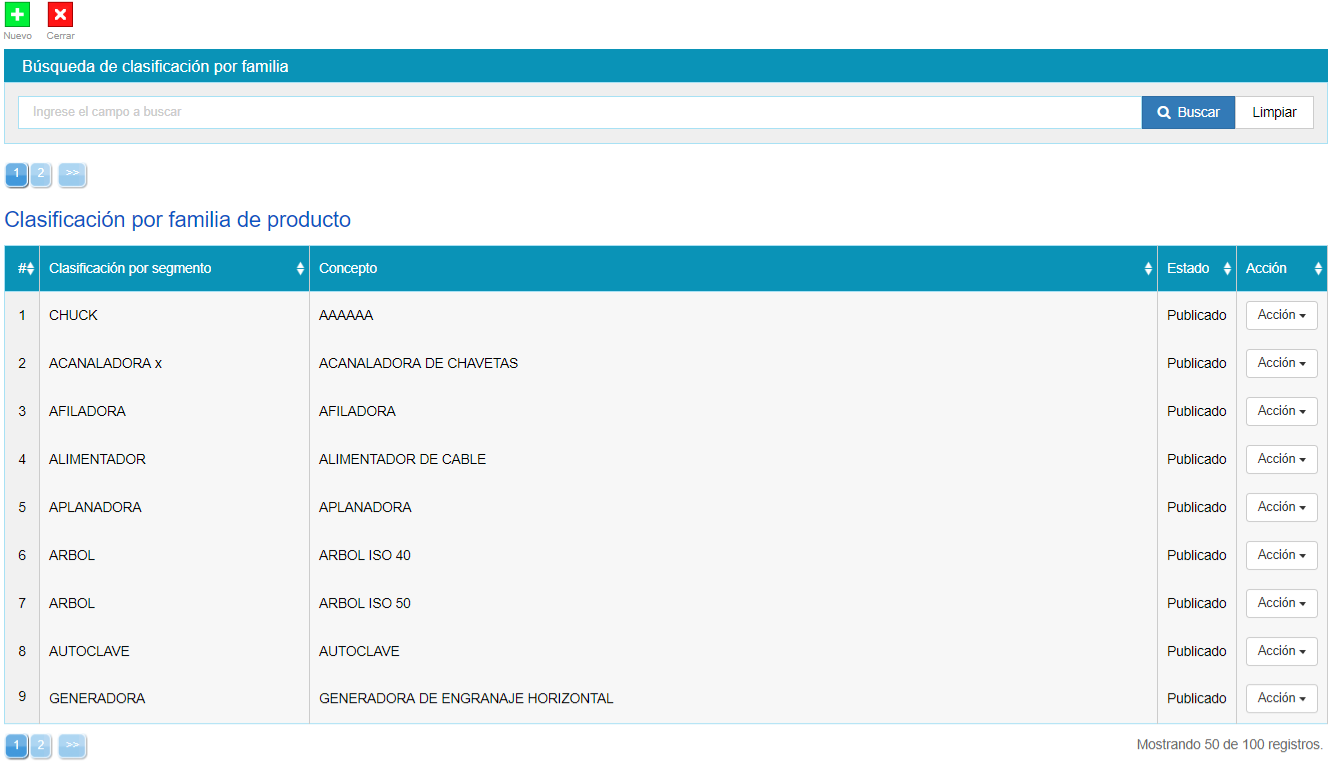
Task: Open Acción dropdown for ALIMENTADOR DE CABLE
Action: click(x=1281, y=459)
